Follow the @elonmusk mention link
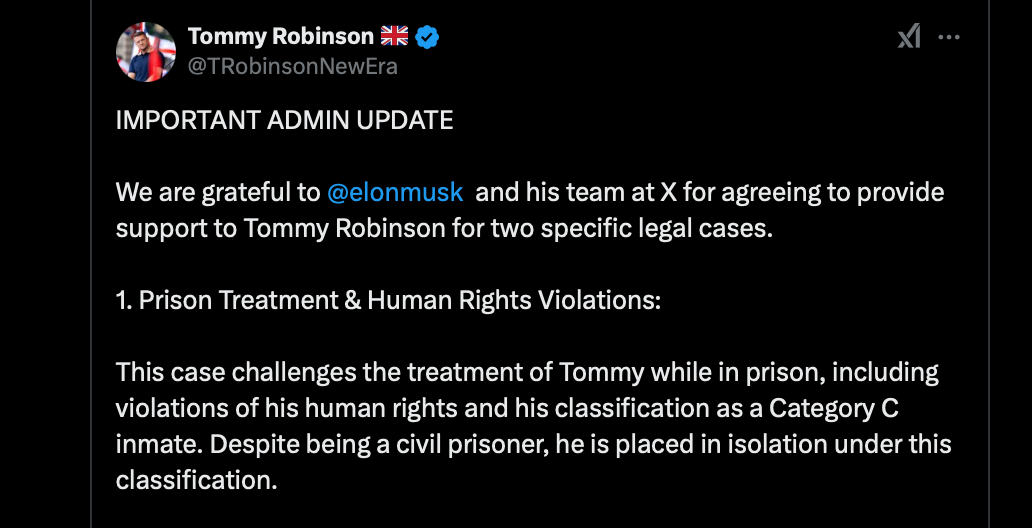1032x528 pixels. point(395,192)
